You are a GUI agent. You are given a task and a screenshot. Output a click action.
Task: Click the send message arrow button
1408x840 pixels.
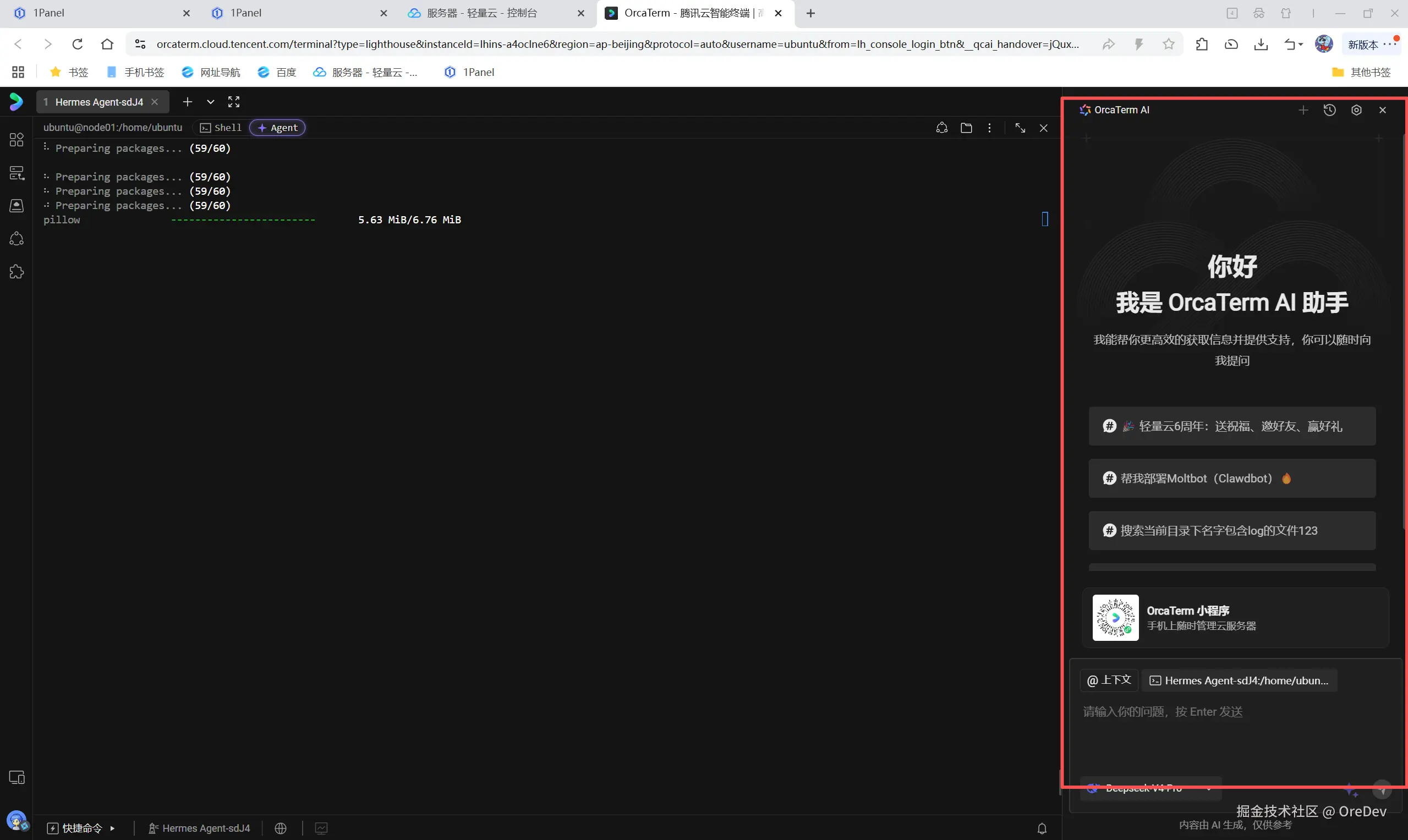[1382, 788]
